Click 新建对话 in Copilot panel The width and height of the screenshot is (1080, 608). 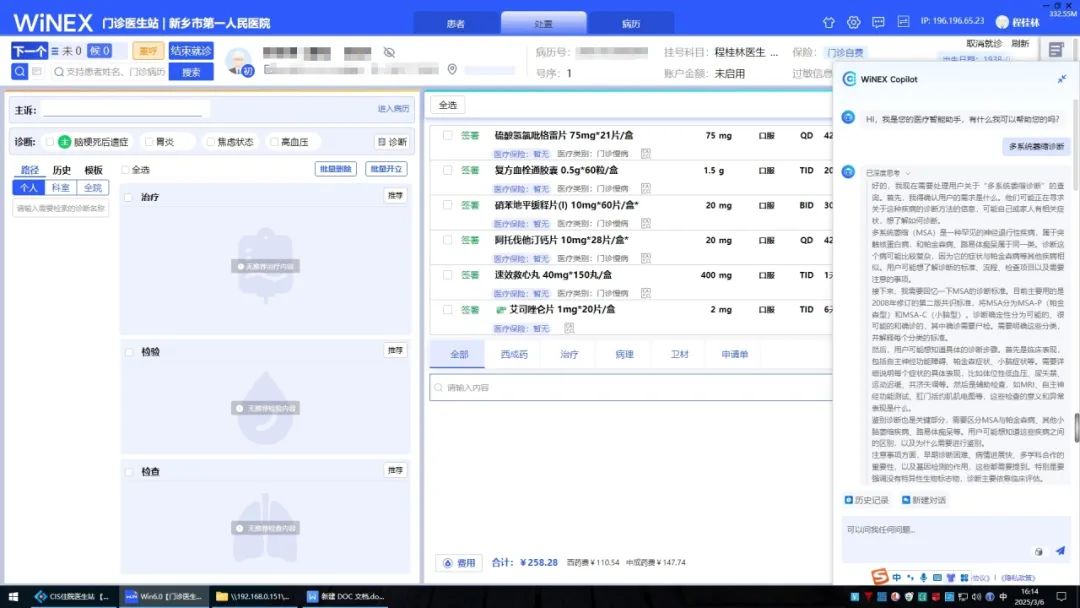coord(924,500)
